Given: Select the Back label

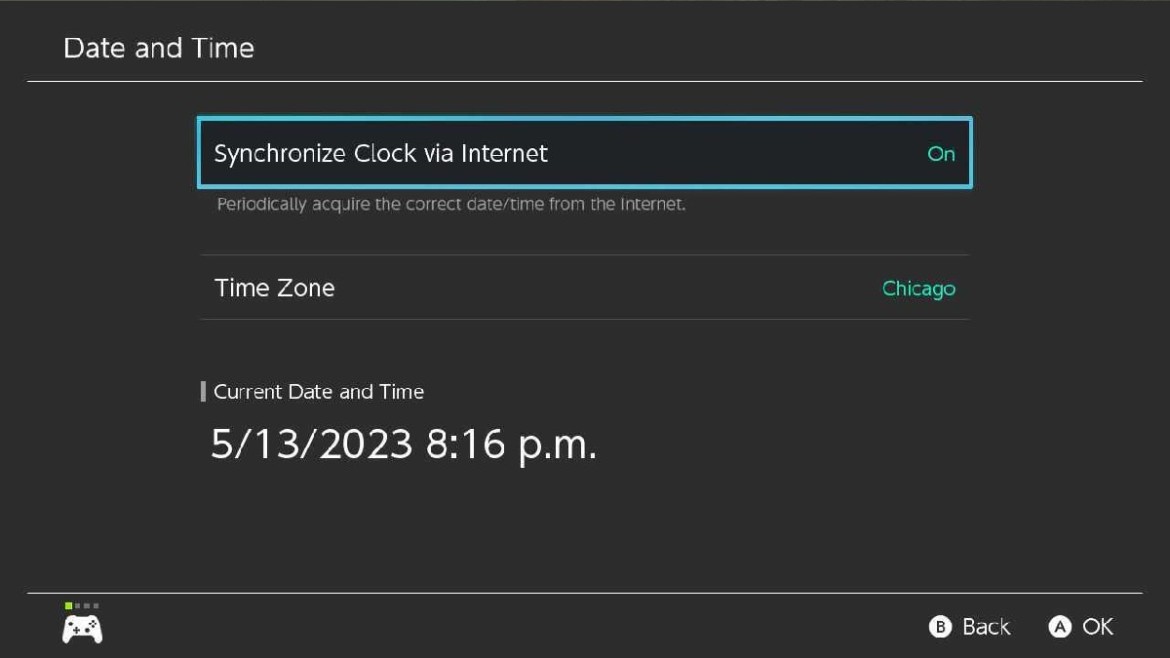Looking at the screenshot, I should click(985, 627).
